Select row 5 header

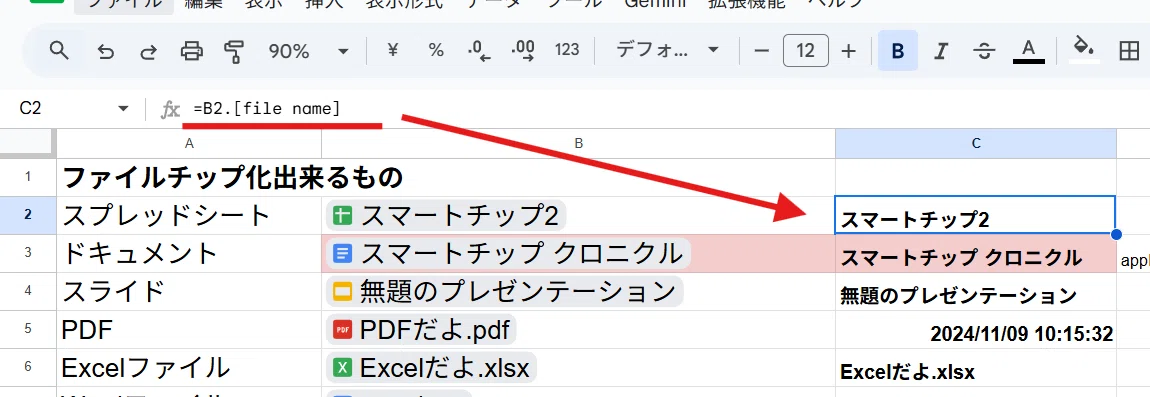tap(28, 329)
